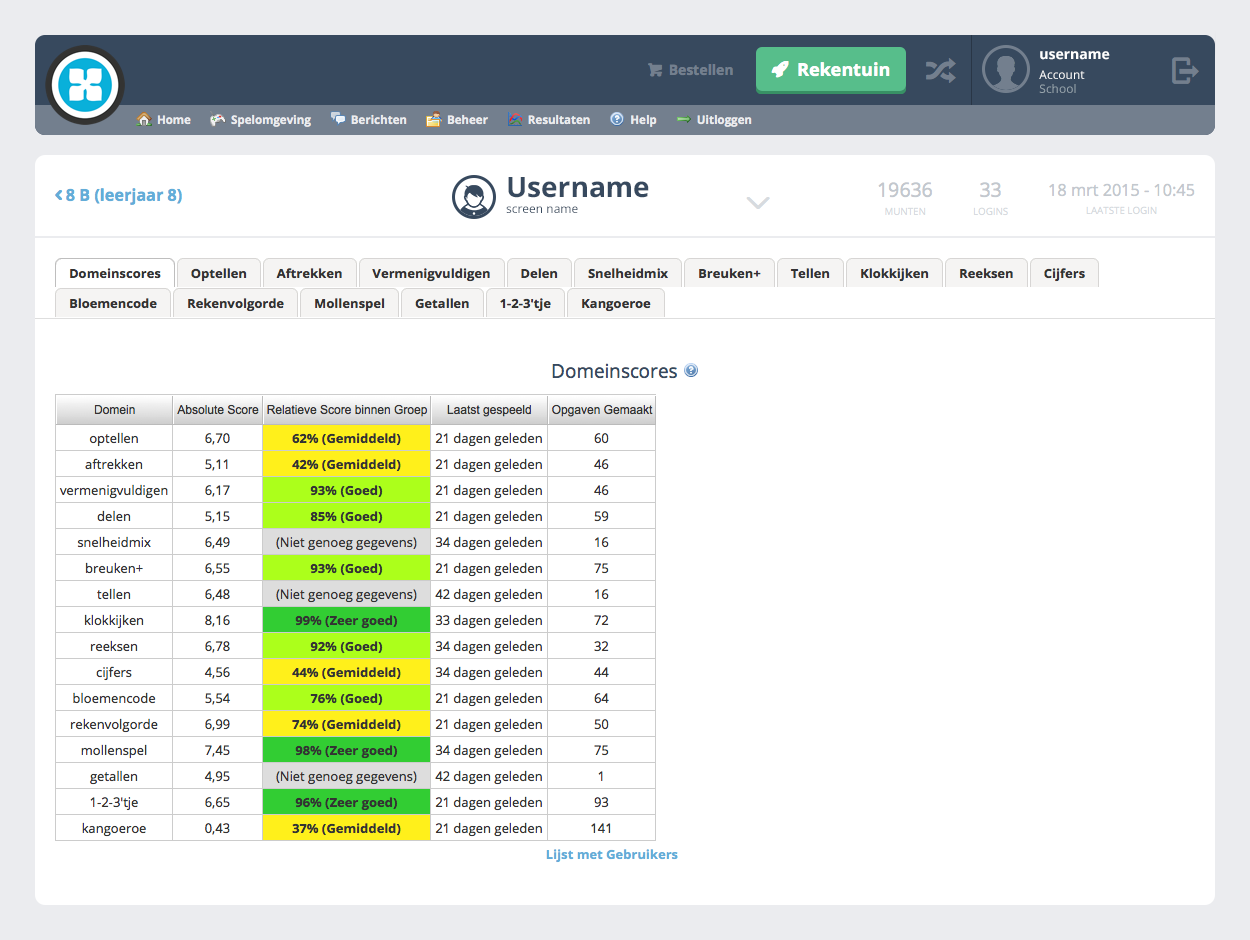
Task: Click the vermenigvuldigen domain cell
Action: (x=114, y=490)
